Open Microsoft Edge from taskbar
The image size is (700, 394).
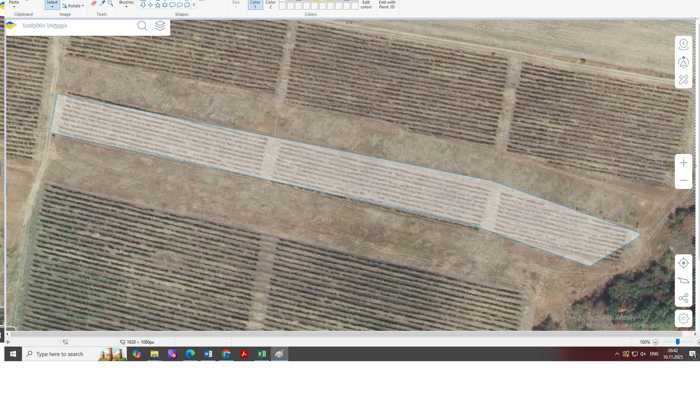click(x=190, y=354)
